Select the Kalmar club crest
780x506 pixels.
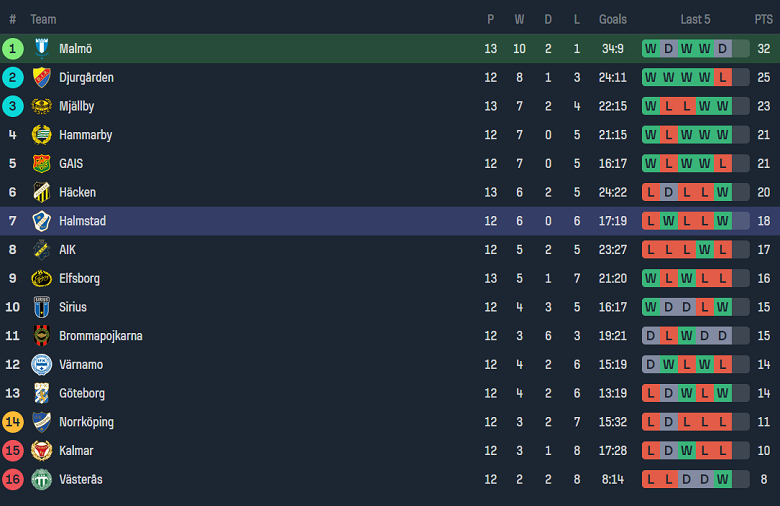point(42,451)
